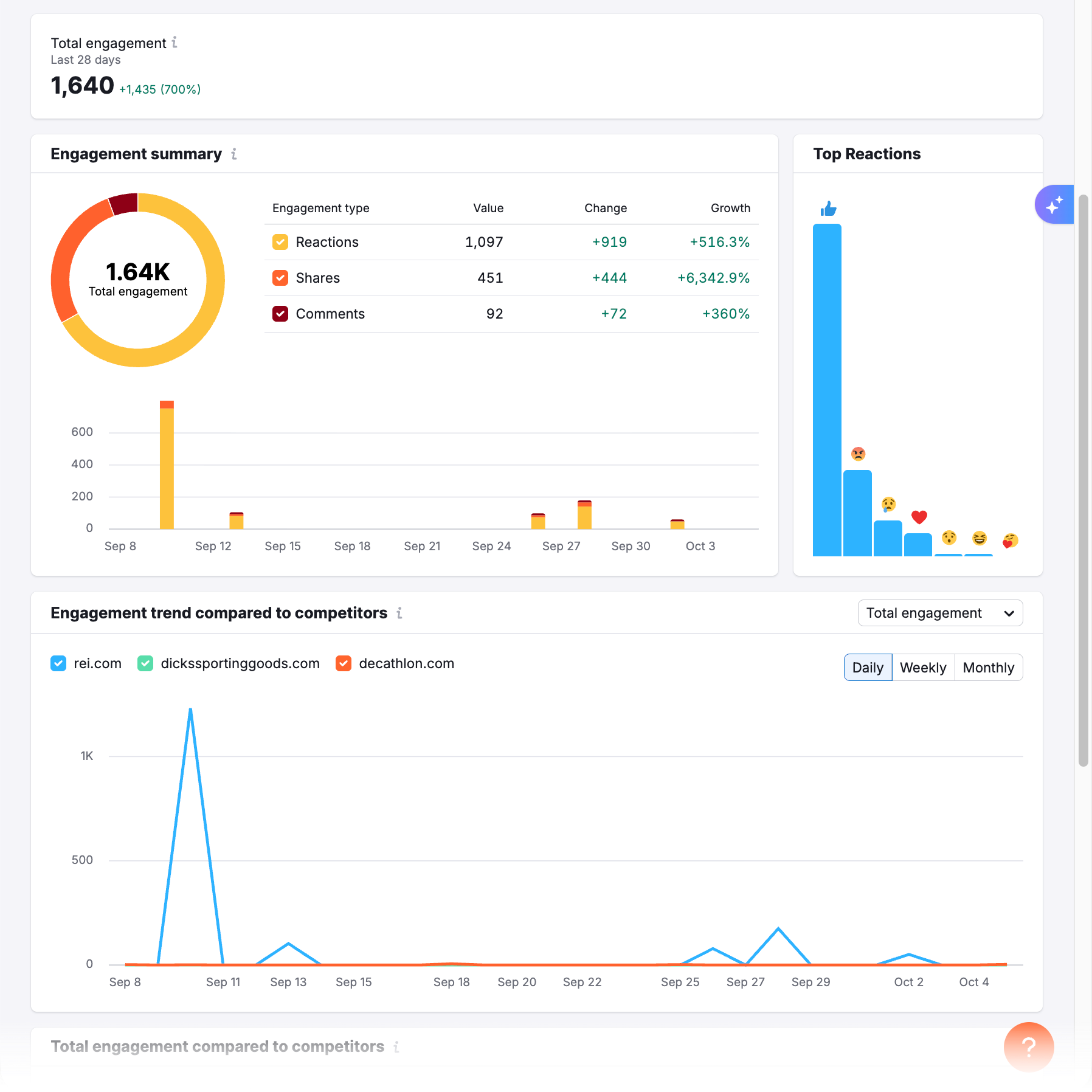The height and width of the screenshot is (1092, 1092).
Task: Switch to Weekly trend view
Action: click(x=923, y=667)
